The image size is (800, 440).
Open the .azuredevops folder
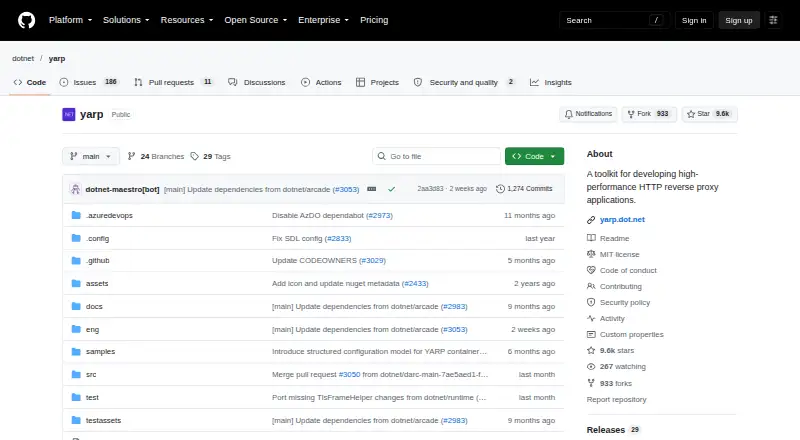point(109,215)
